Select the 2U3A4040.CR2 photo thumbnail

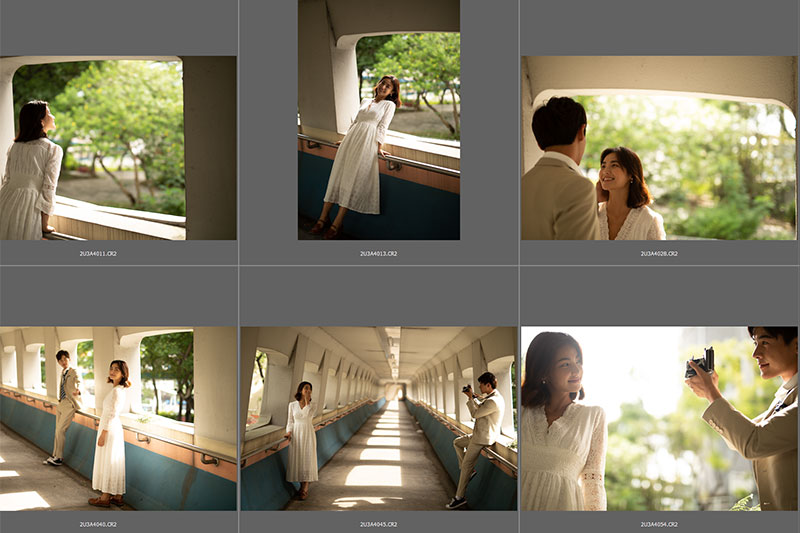[x=118, y=418]
